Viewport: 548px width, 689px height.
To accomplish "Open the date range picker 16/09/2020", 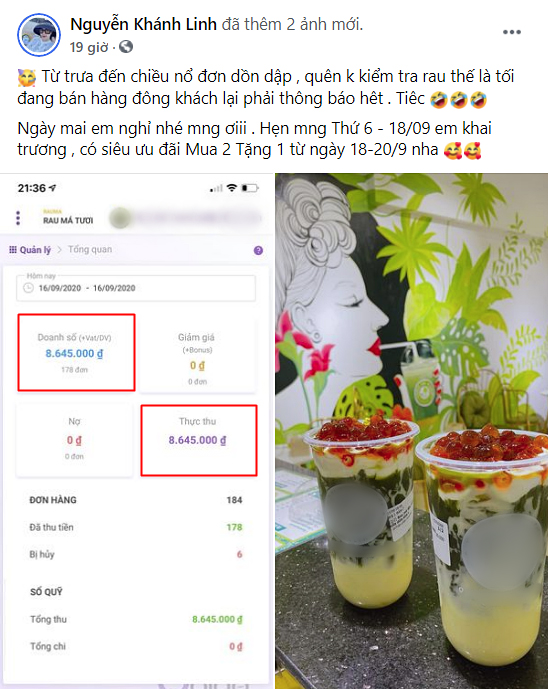I will pyautogui.click(x=136, y=288).
